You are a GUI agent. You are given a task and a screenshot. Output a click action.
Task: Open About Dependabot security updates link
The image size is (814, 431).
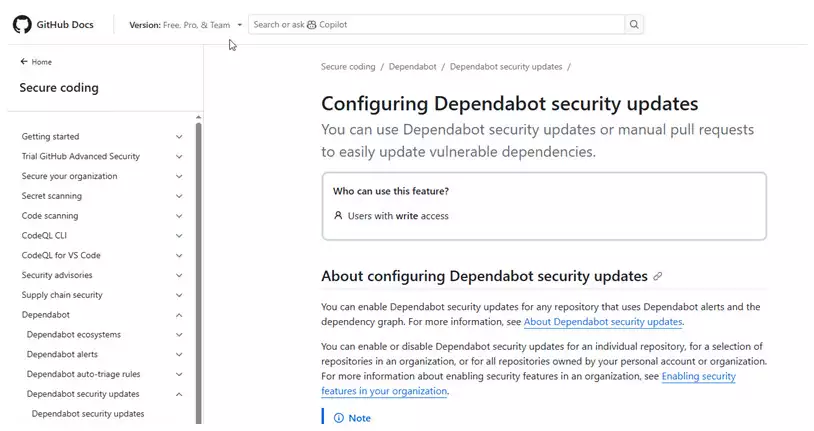[603, 321]
